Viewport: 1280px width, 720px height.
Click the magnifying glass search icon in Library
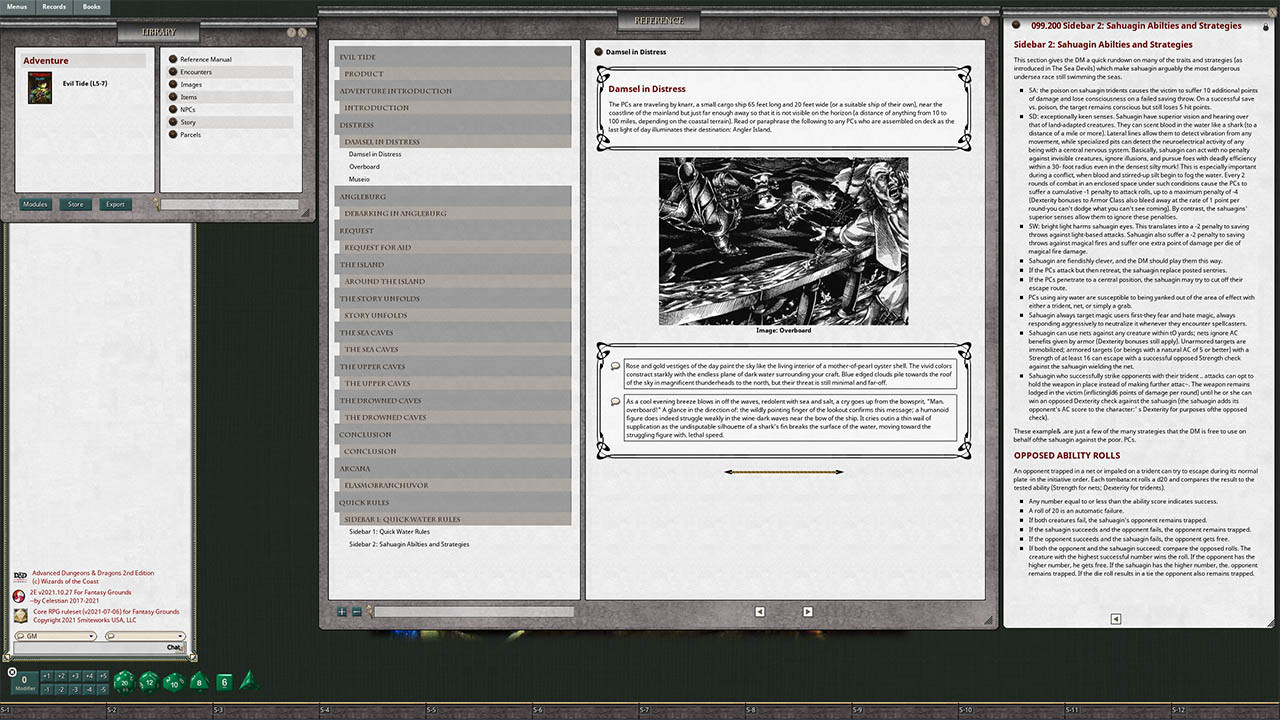coord(155,203)
